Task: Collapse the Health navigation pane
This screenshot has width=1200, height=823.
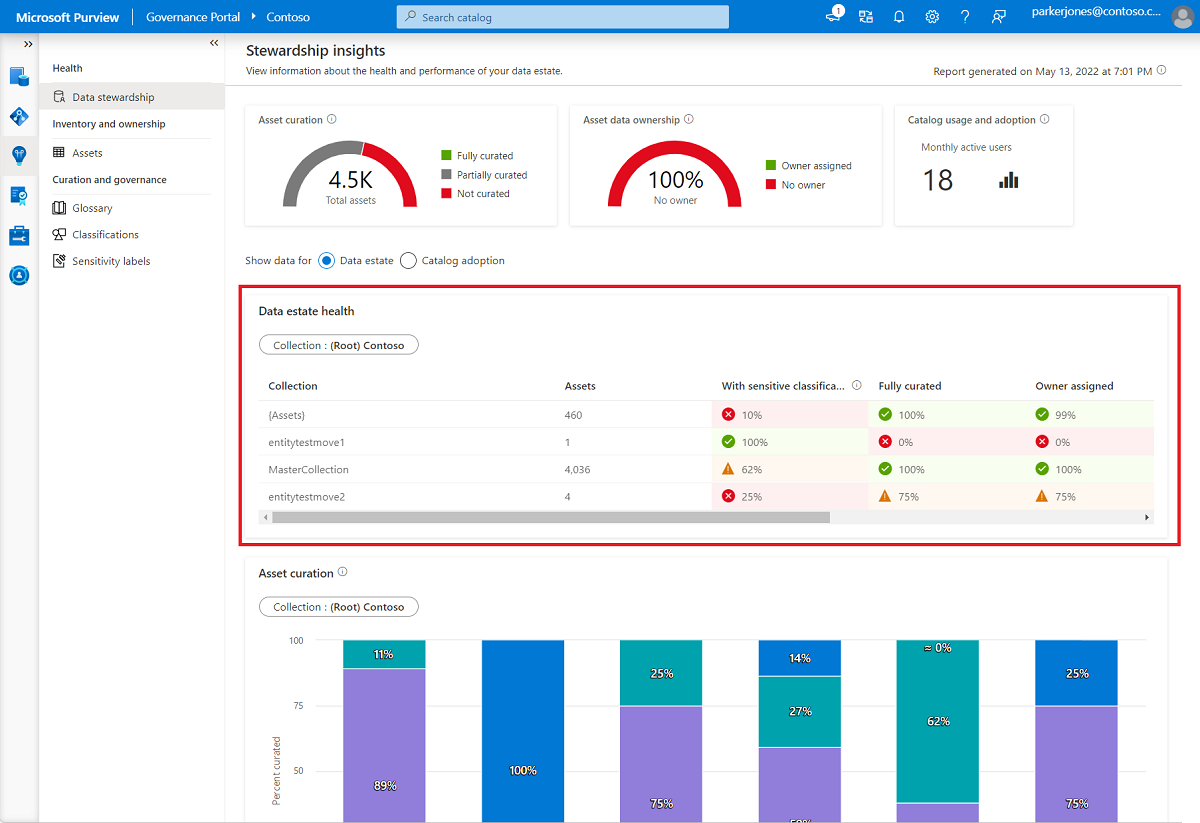Action: (214, 43)
